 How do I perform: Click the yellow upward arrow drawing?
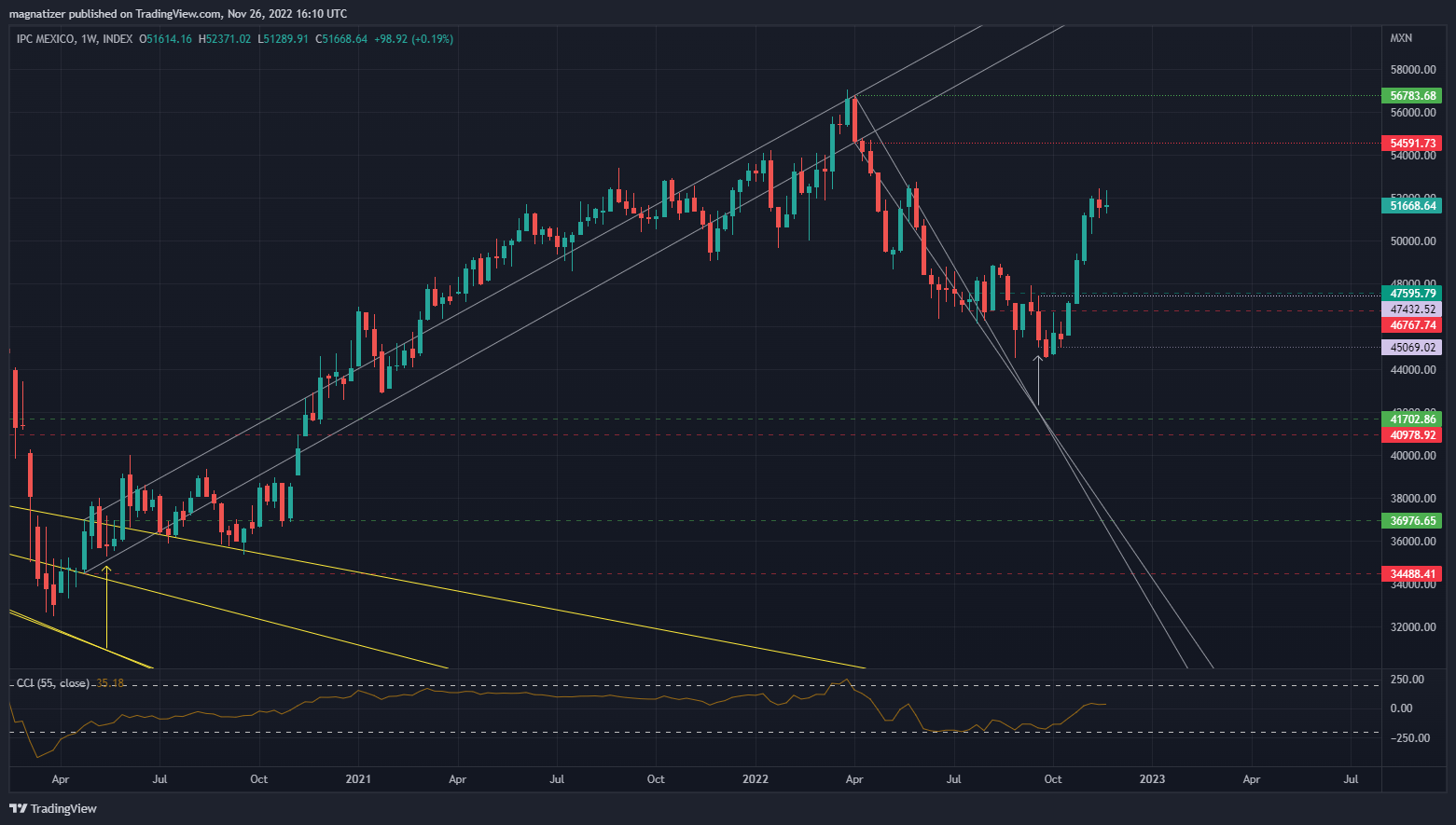coord(106,606)
